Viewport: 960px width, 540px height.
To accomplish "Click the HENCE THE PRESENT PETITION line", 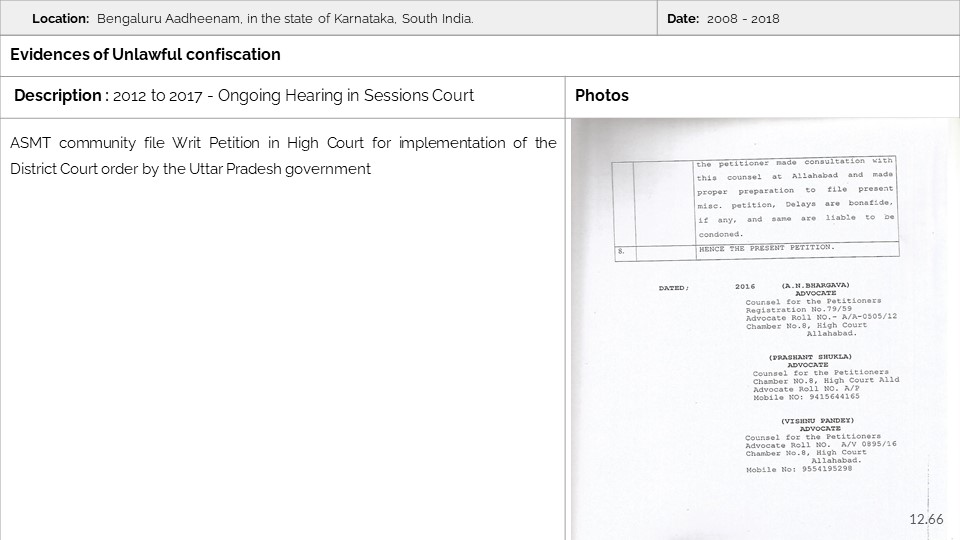I will (x=765, y=247).
